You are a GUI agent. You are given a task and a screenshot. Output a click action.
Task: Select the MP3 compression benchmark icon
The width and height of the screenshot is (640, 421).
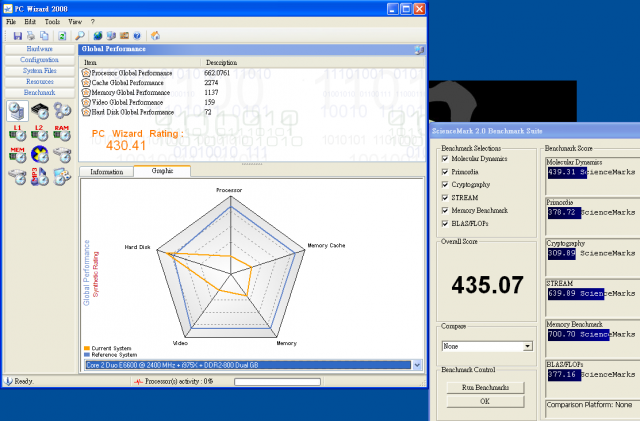pyautogui.click(x=40, y=176)
